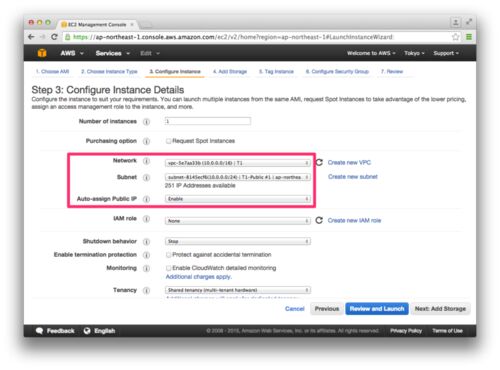Click Purchasing option info icon
This screenshot has width=500, height=370.
click(146, 141)
